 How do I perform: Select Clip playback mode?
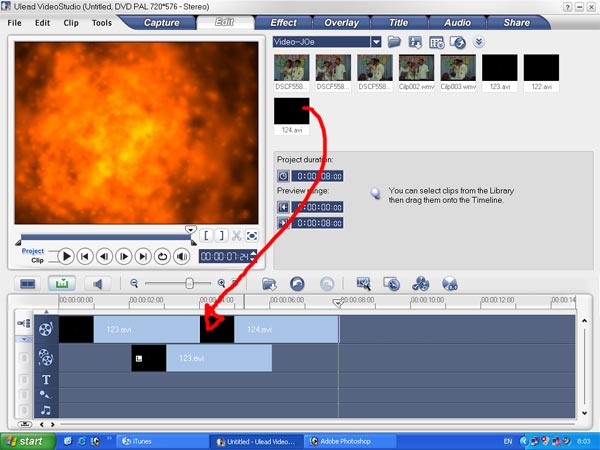pyautogui.click(x=37, y=260)
